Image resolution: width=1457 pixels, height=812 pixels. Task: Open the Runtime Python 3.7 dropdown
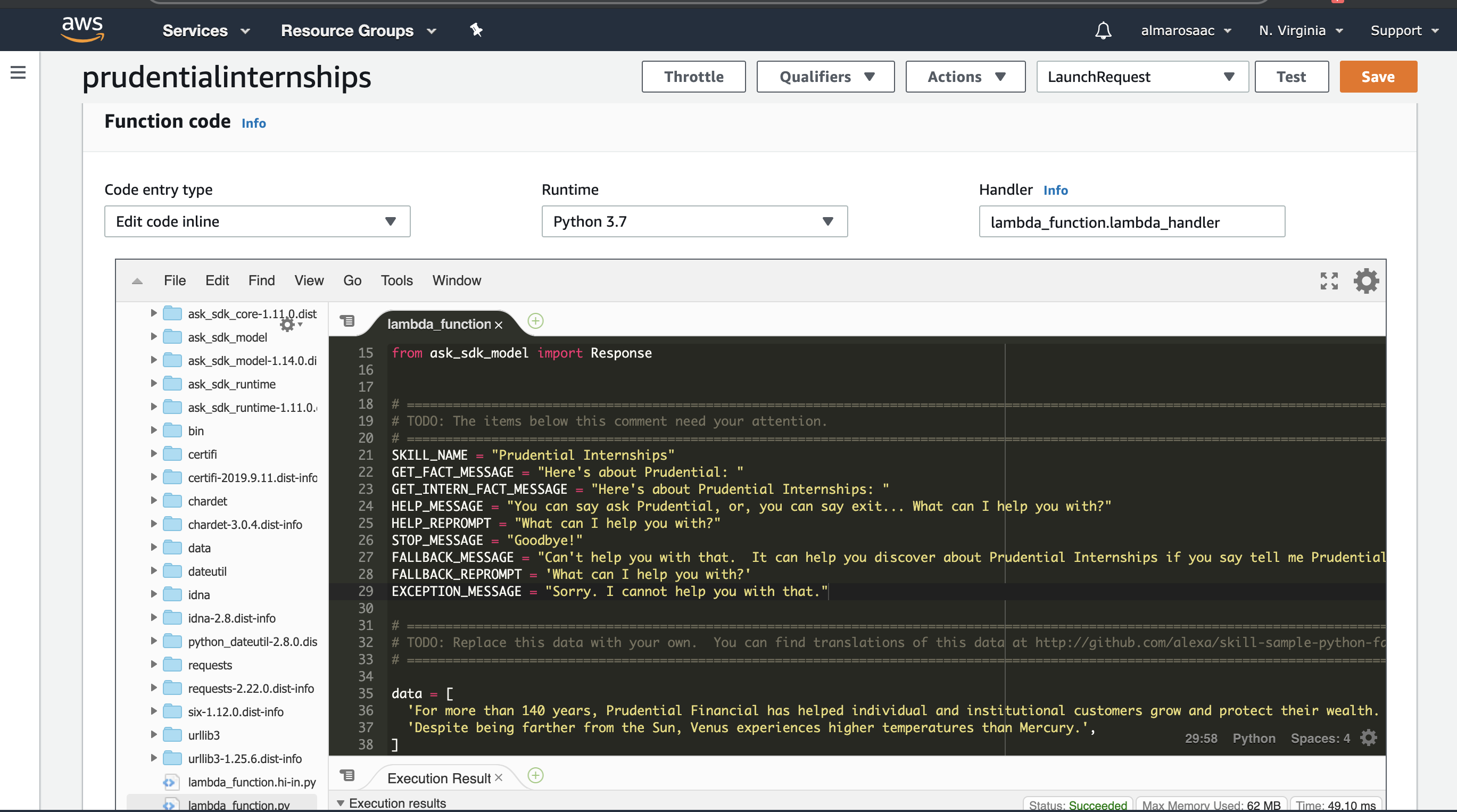coord(694,221)
